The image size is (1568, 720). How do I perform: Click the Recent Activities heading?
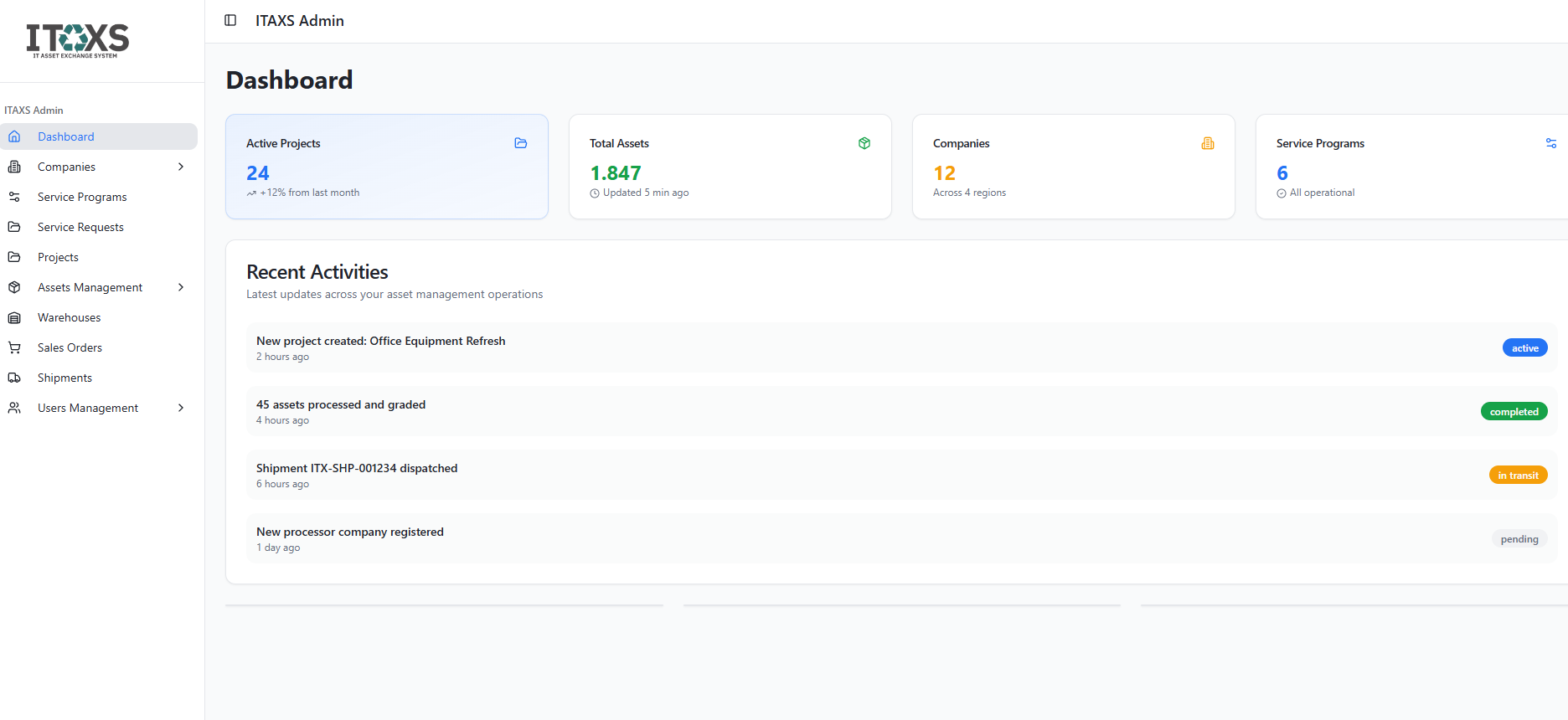[x=317, y=272]
